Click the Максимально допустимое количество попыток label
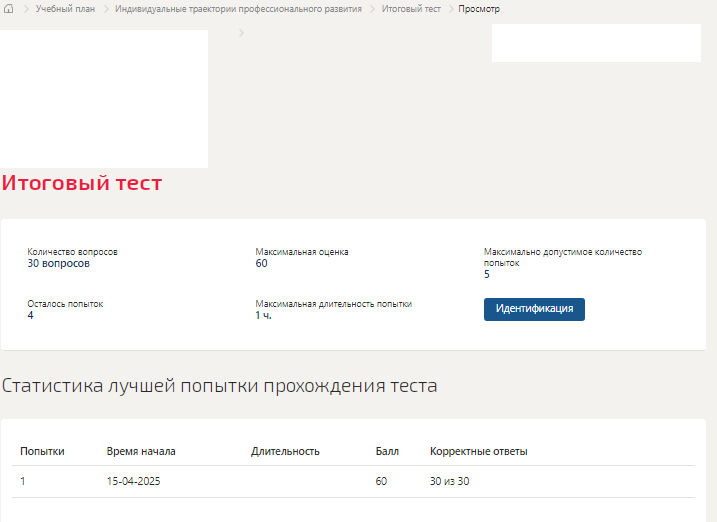This screenshot has width=717, height=522. pyautogui.click(x=563, y=257)
